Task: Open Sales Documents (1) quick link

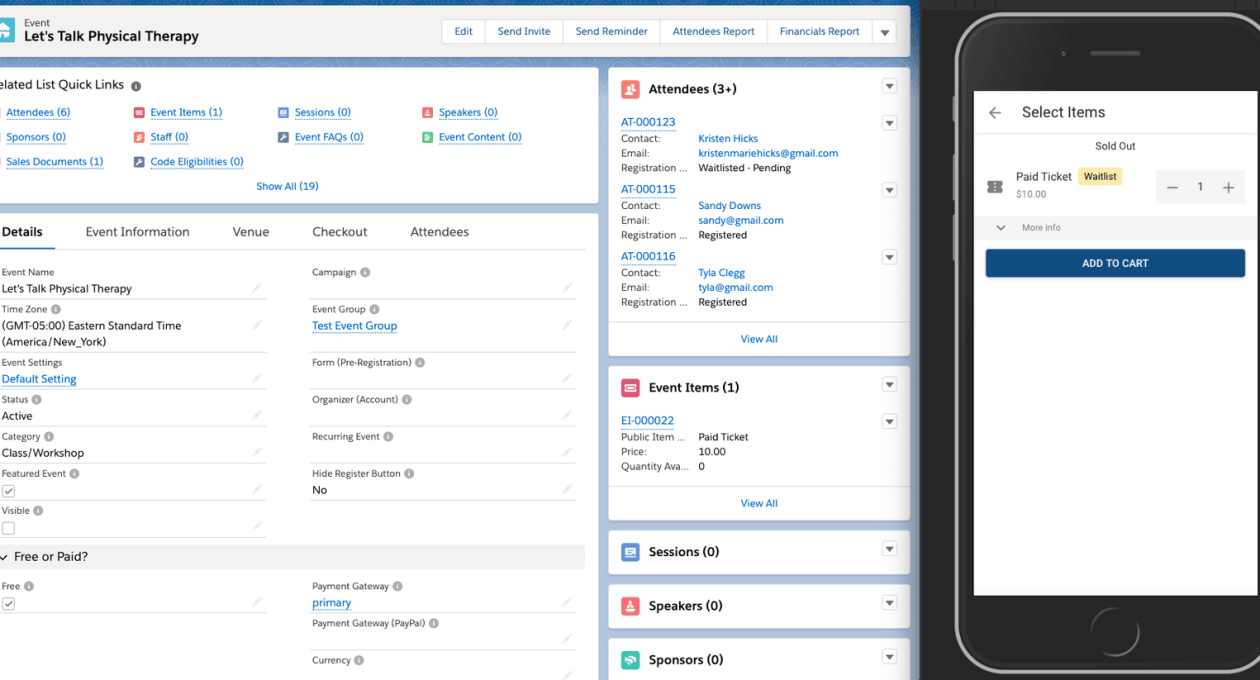Action: (x=54, y=162)
